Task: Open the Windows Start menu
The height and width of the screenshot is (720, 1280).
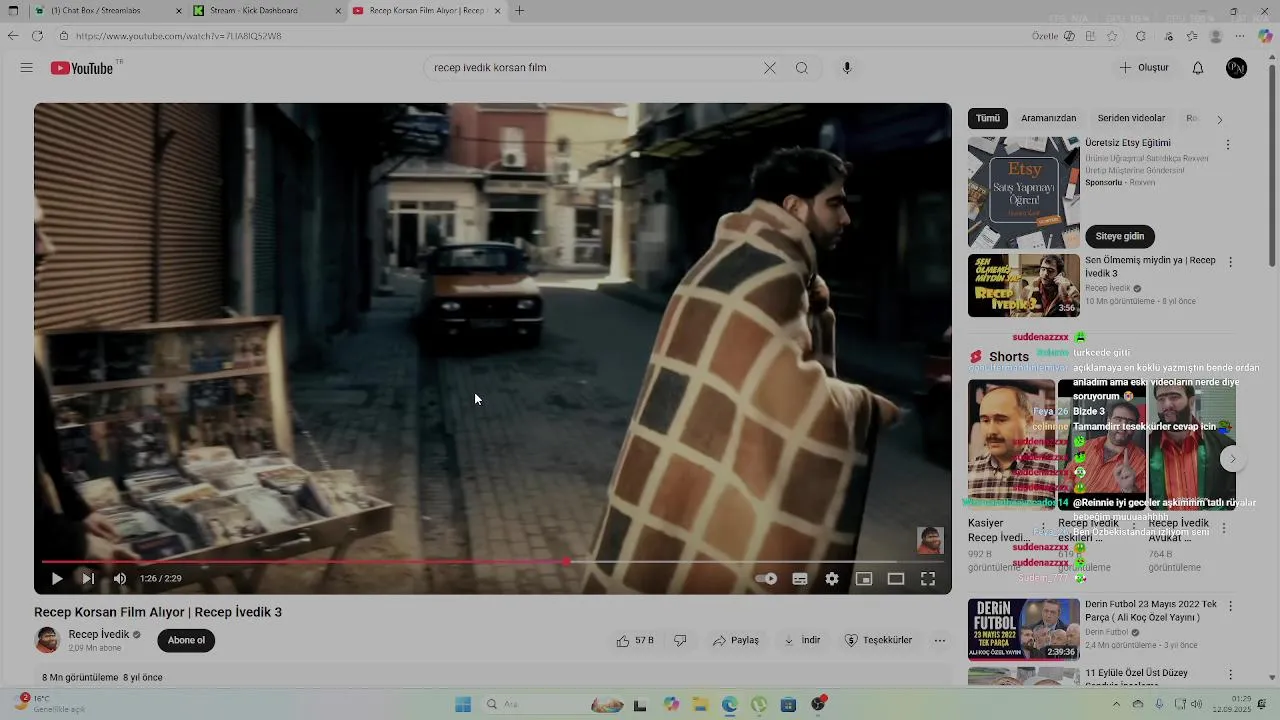Action: pos(463,704)
